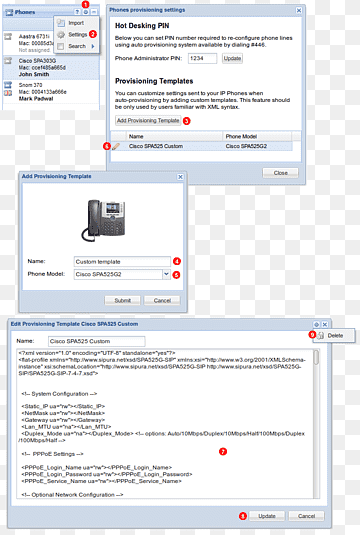Focus the Name field in Edit Provisioning Template

(x=97, y=341)
